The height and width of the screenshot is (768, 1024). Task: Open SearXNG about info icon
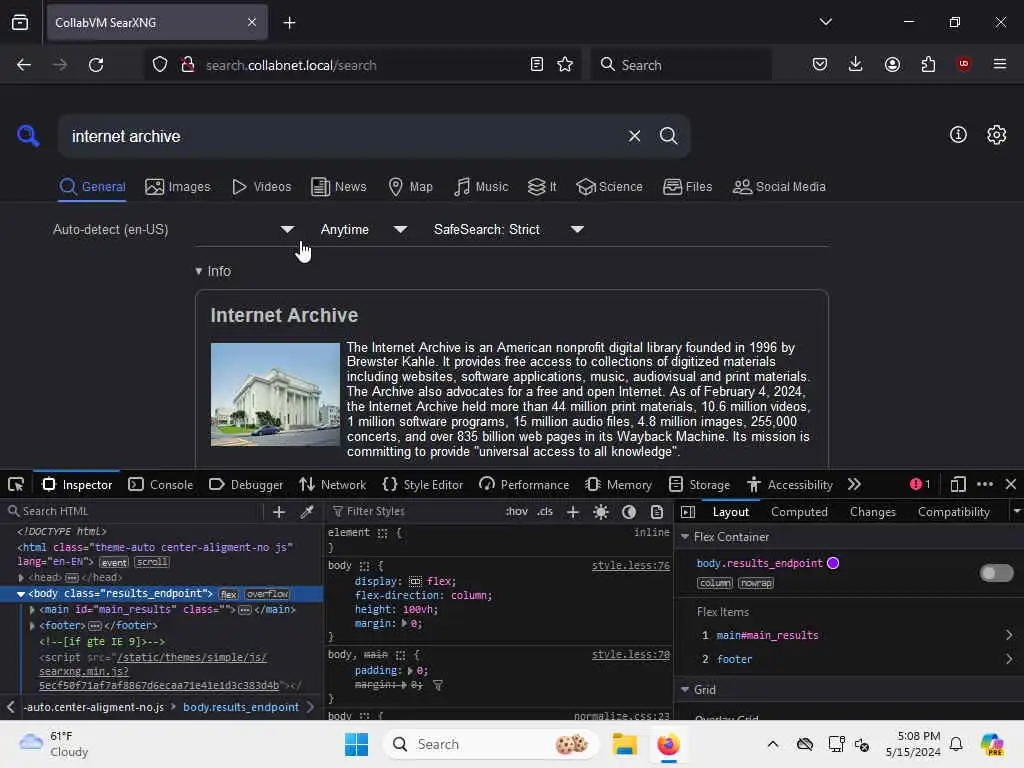coord(958,135)
